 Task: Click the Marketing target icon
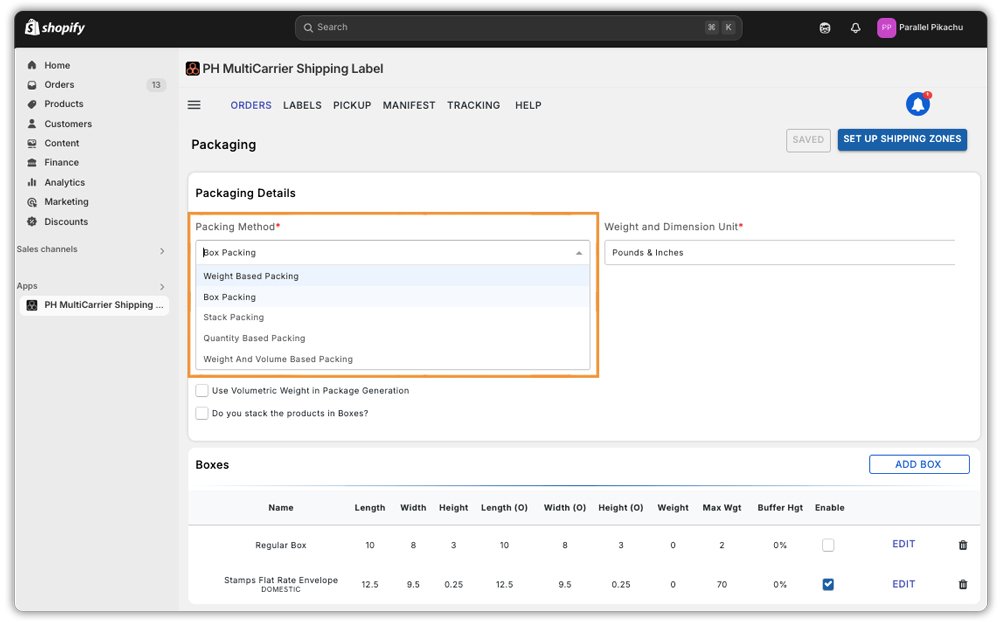32,202
